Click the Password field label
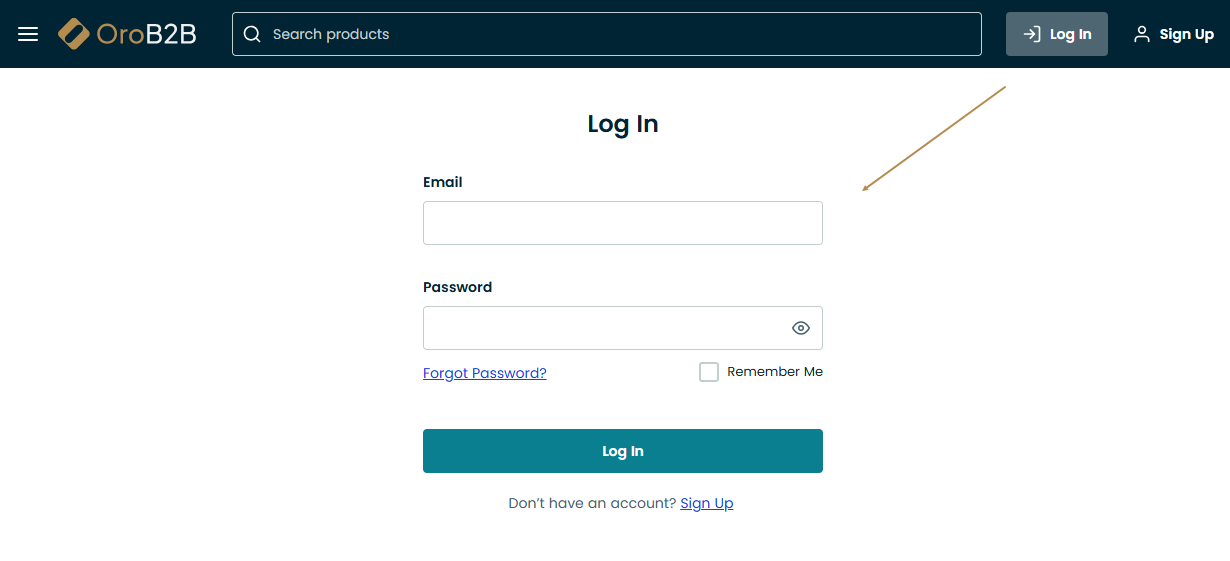 [458, 287]
